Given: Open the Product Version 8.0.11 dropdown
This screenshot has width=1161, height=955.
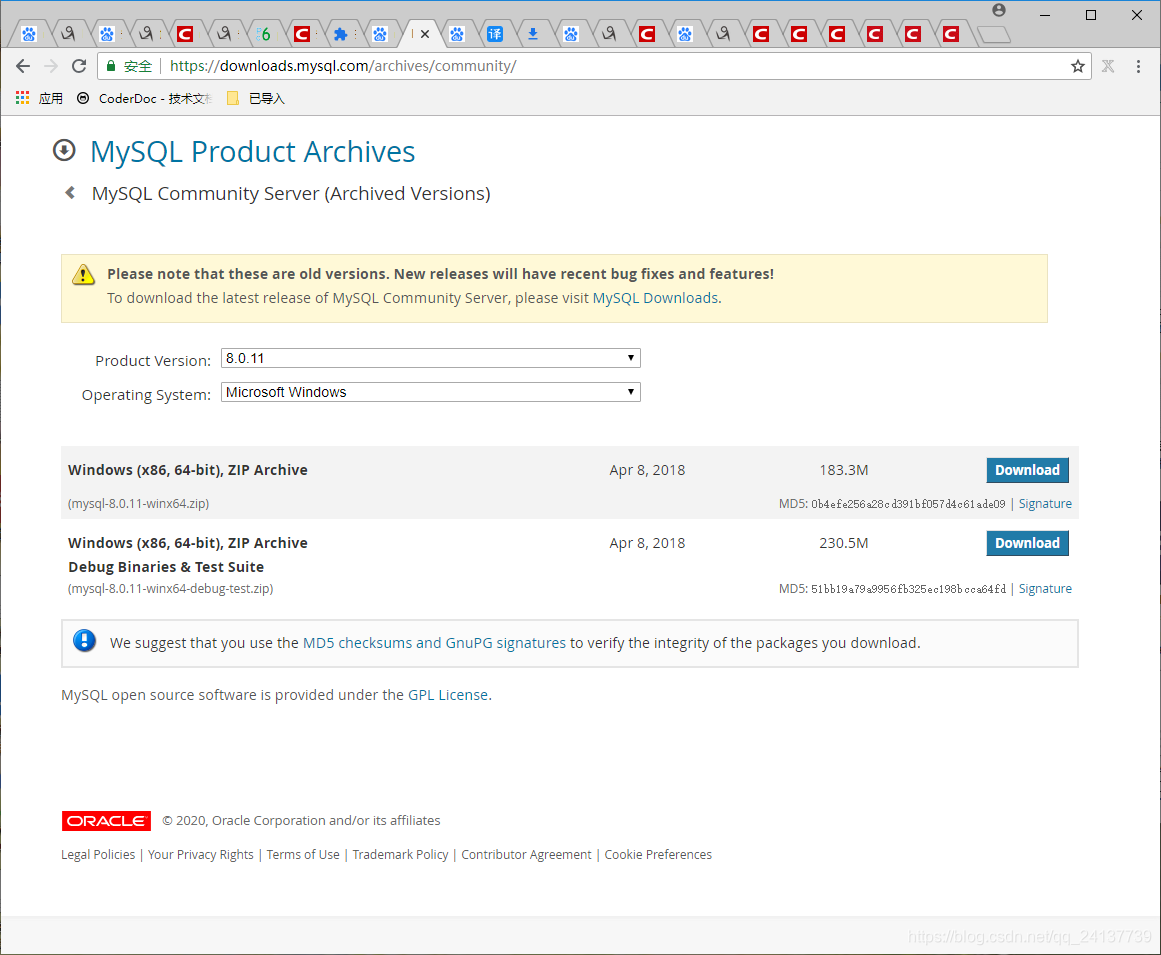Looking at the screenshot, I should tap(430, 358).
